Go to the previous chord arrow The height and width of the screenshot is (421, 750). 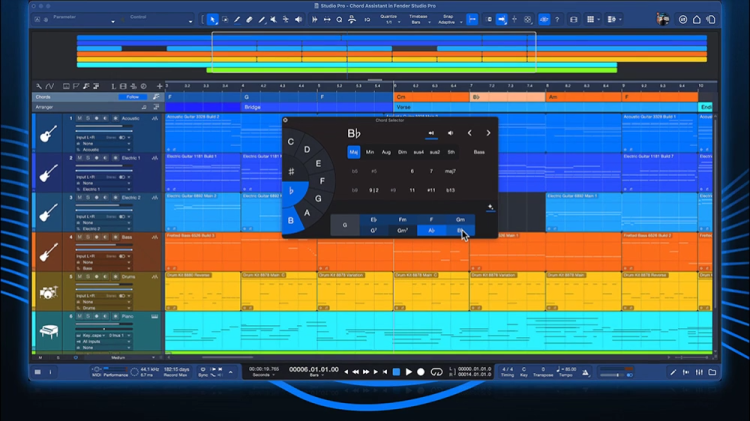tap(470, 133)
